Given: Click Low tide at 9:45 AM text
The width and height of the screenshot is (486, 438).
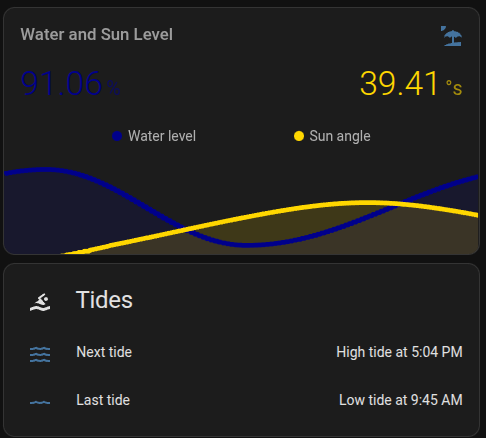Looking at the screenshot, I should pyautogui.click(x=401, y=400).
